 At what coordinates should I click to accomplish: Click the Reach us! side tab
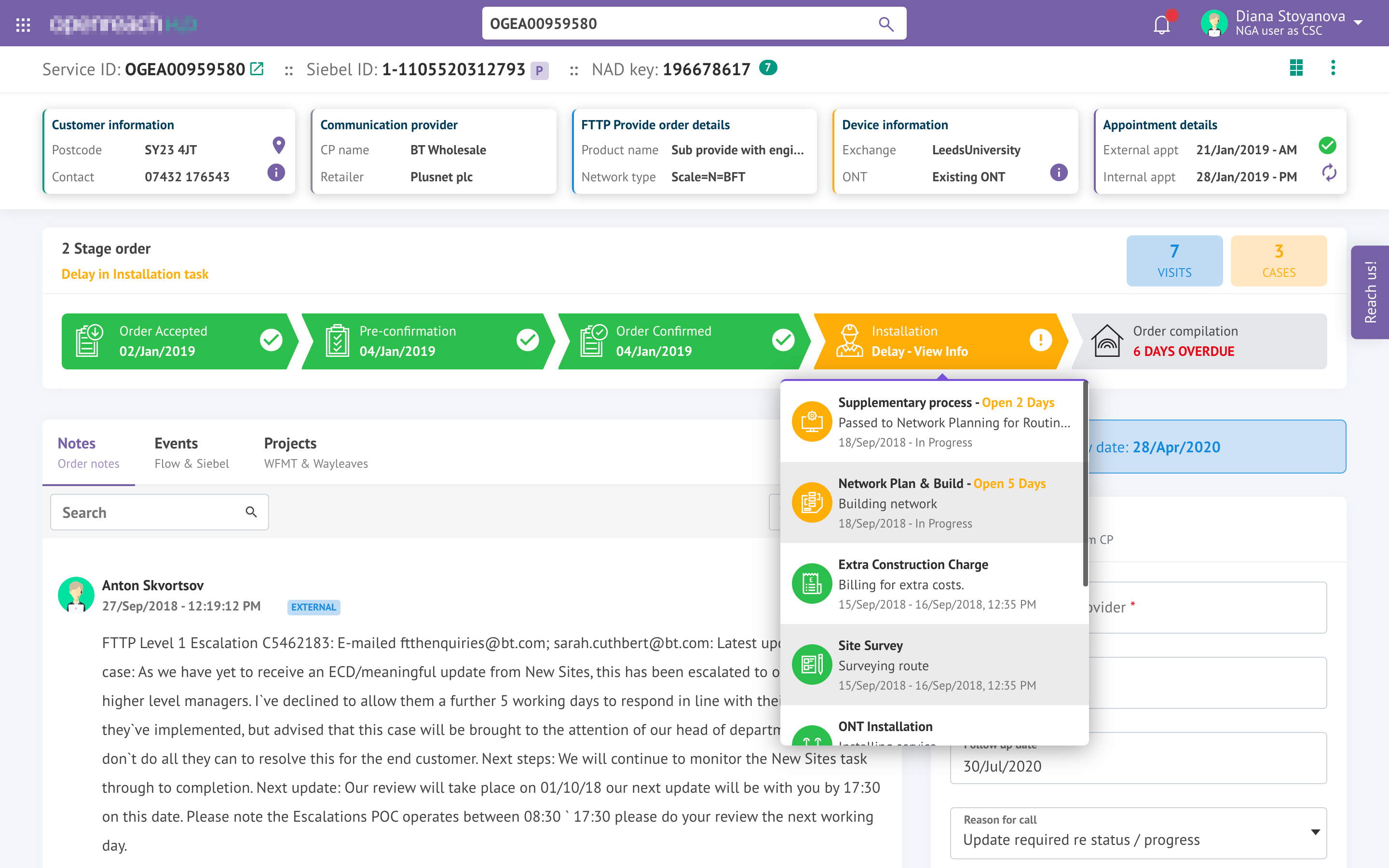(x=1370, y=292)
